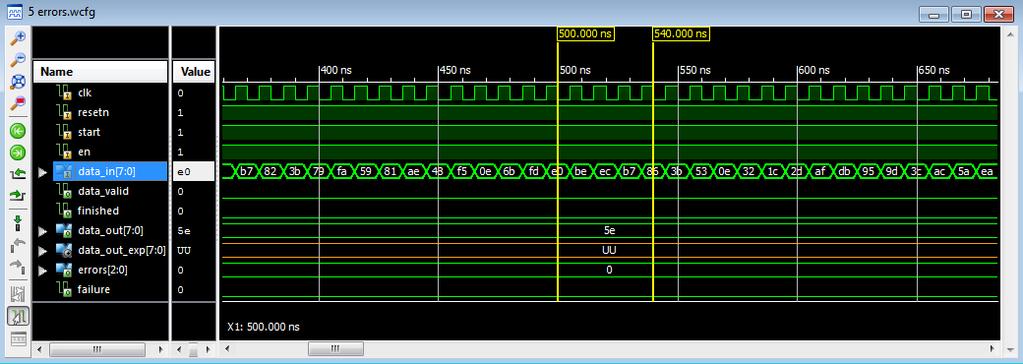Click the Next Transition icon
The image size is (1023, 364).
(x=18, y=196)
